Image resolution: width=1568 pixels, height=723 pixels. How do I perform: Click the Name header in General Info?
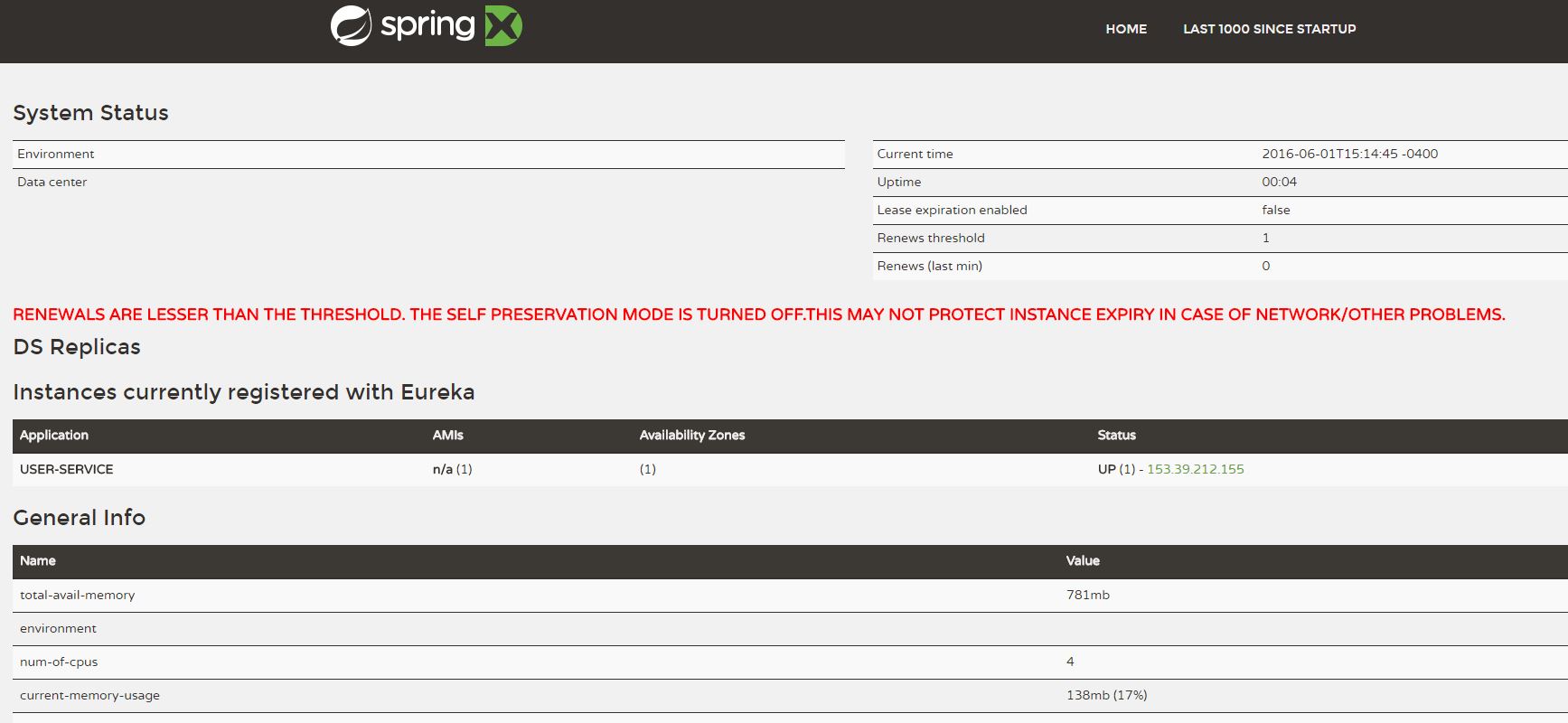38,560
